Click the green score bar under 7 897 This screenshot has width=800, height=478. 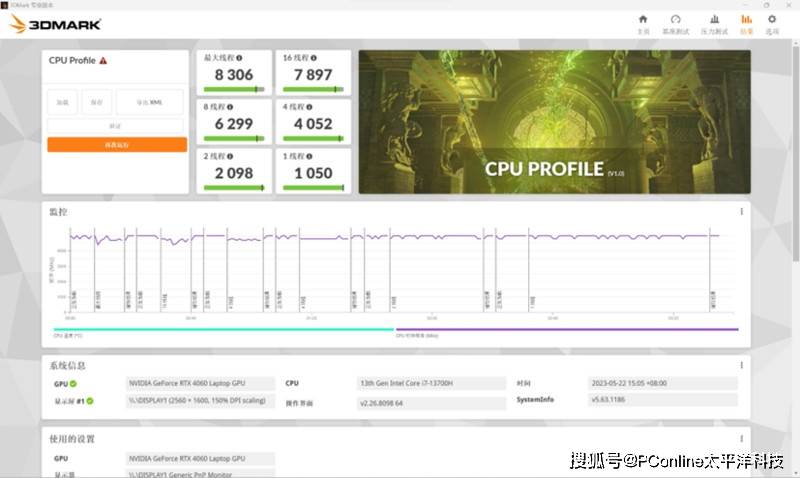point(313,89)
